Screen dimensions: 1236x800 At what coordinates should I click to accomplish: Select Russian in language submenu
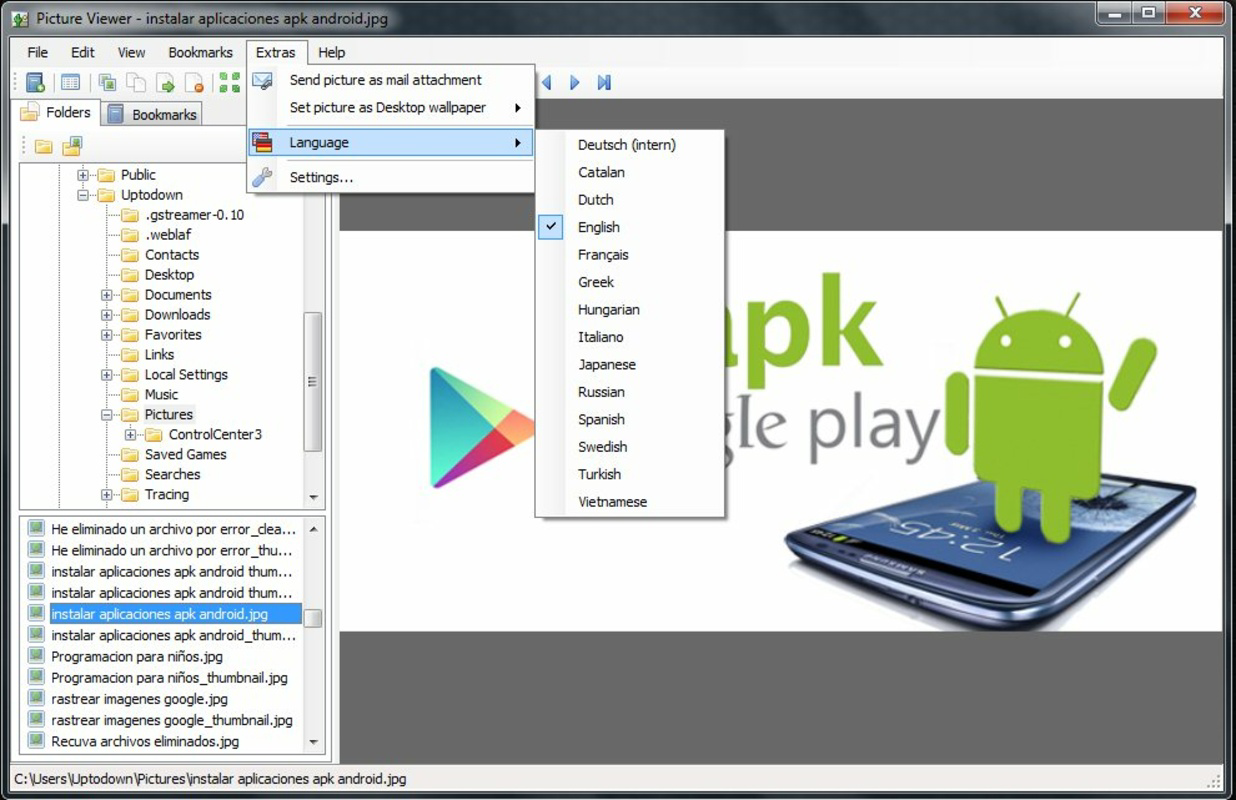click(x=630, y=392)
